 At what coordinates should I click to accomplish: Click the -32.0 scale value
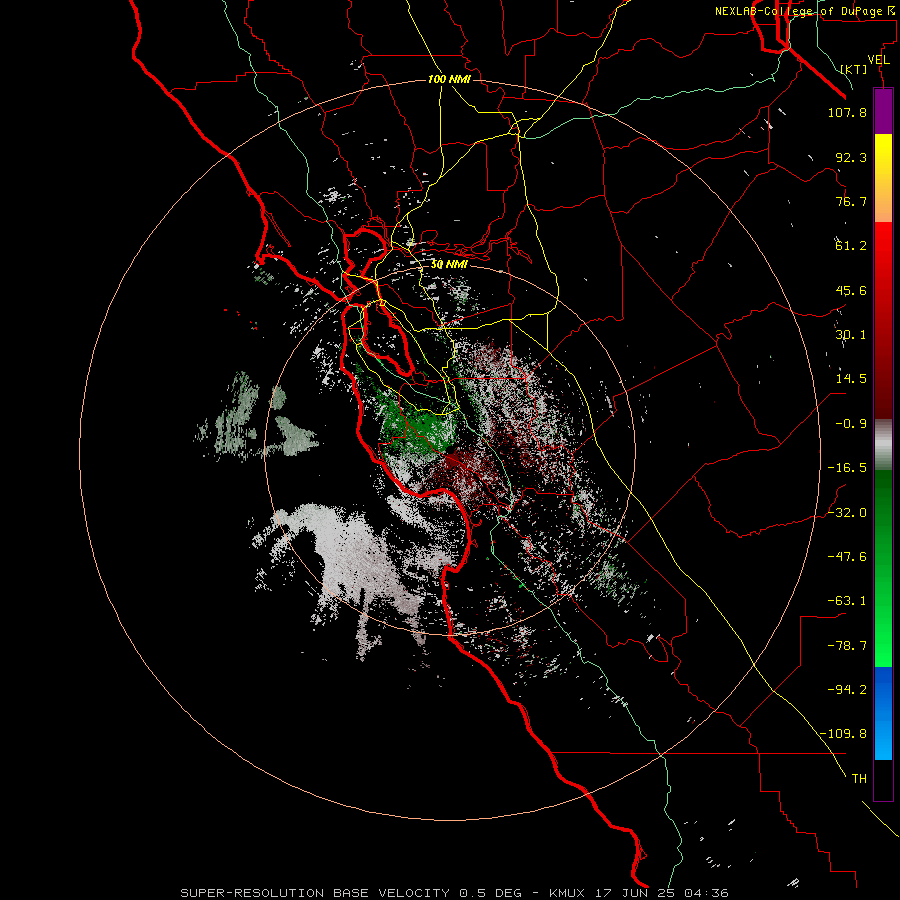(847, 513)
